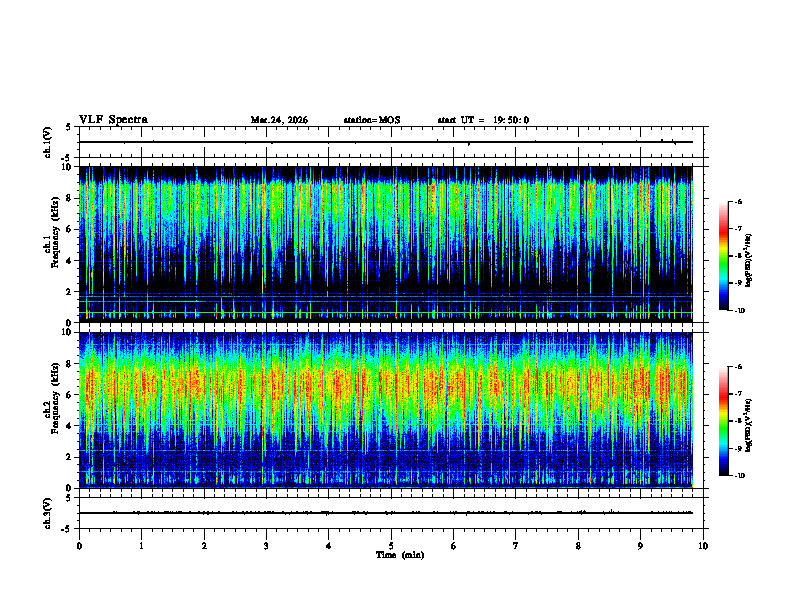This screenshot has width=792, height=612.
Task: Click the "ch.3(V)" waveform axis label
Action: point(48,513)
